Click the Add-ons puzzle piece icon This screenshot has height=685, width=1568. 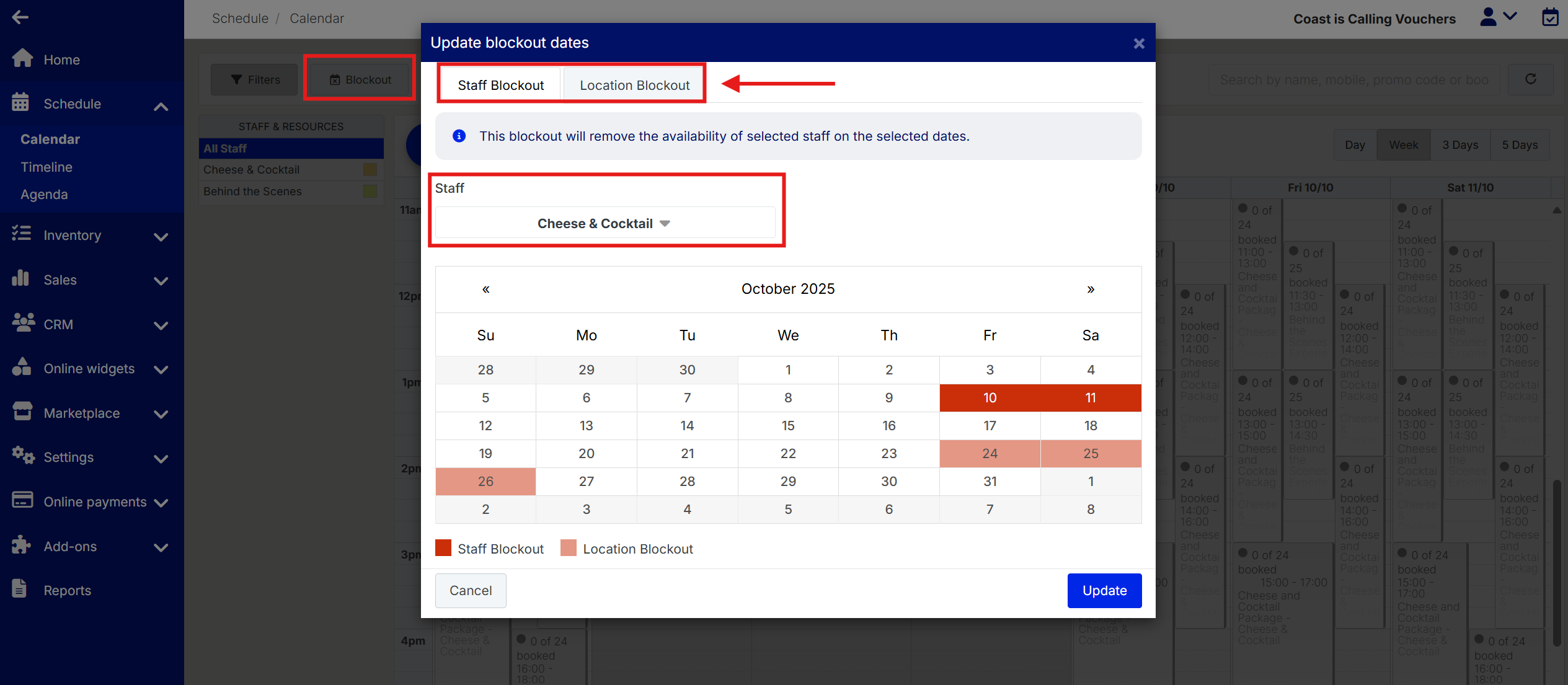pyautogui.click(x=21, y=545)
